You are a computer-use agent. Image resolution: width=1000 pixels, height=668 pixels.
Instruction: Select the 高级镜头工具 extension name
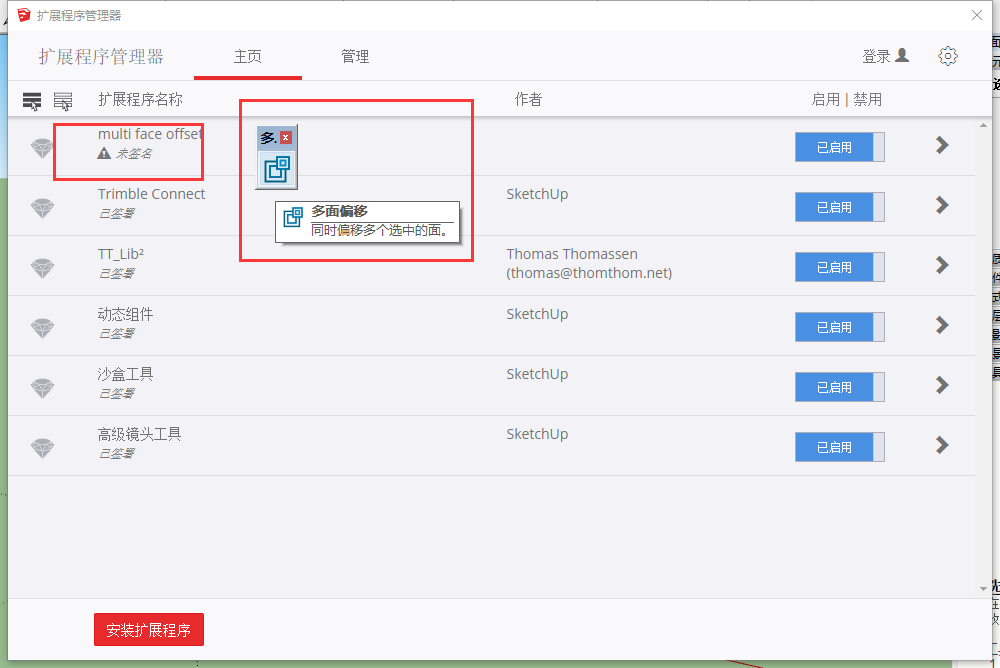pyautogui.click(x=139, y=434)
